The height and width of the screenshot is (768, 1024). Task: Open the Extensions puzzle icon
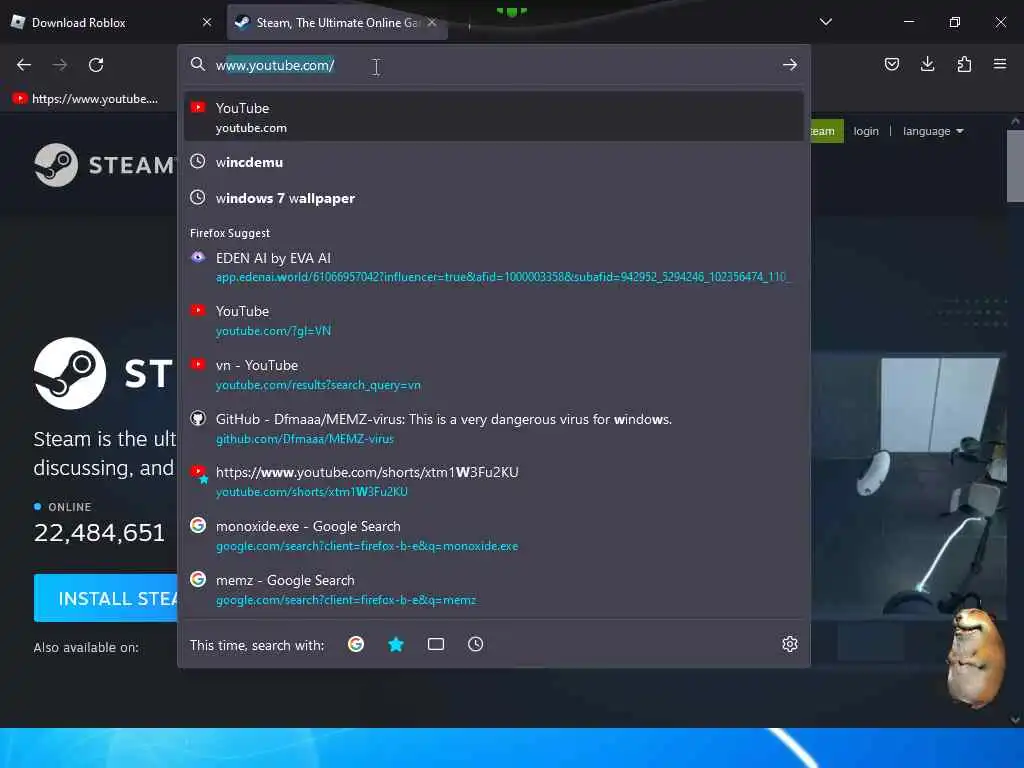[x=964, y=64]
